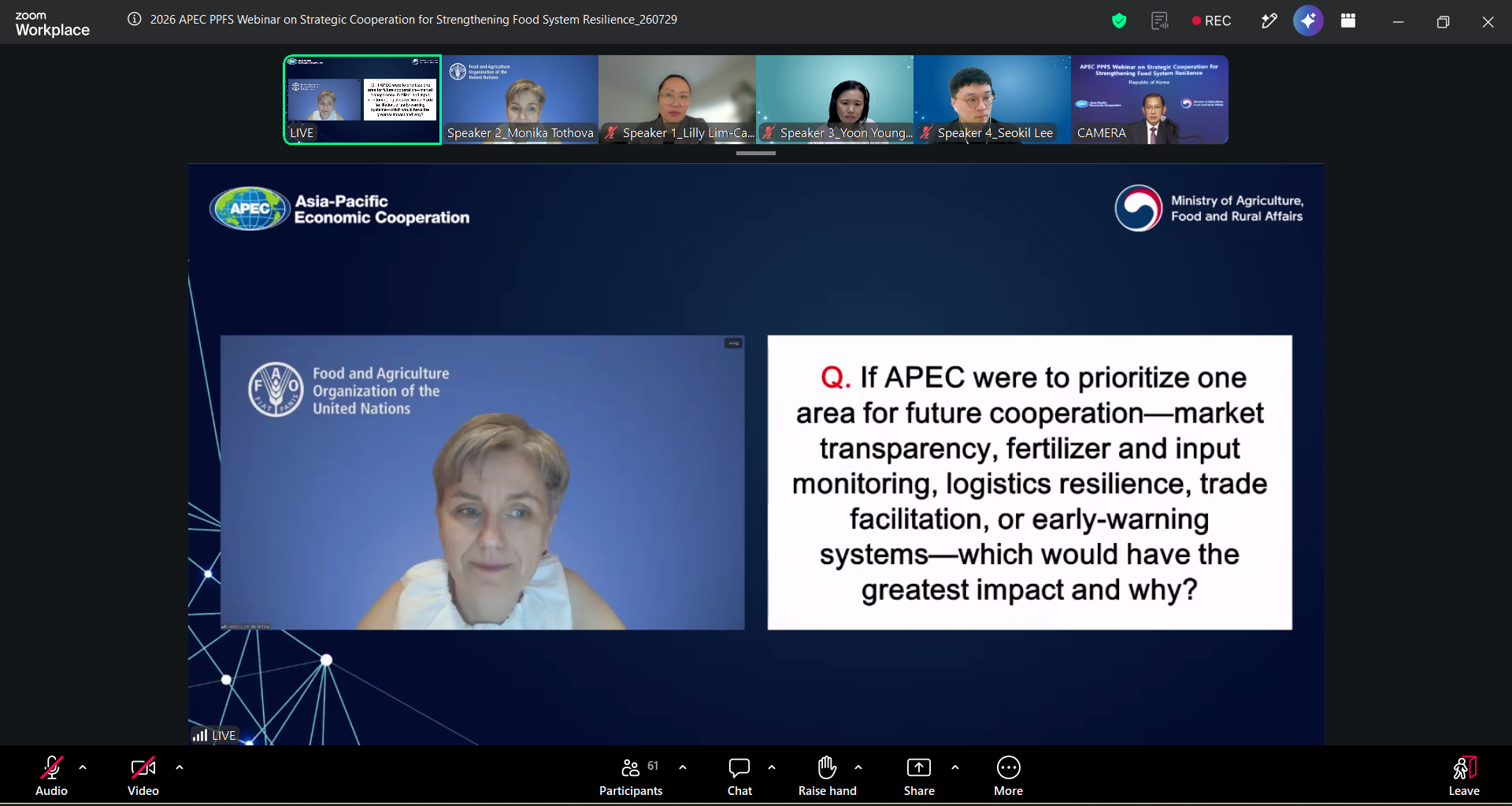1512x806 pixels.
Task: Open the AI Companion sparkle icon
Action: tap(1308, 21)
